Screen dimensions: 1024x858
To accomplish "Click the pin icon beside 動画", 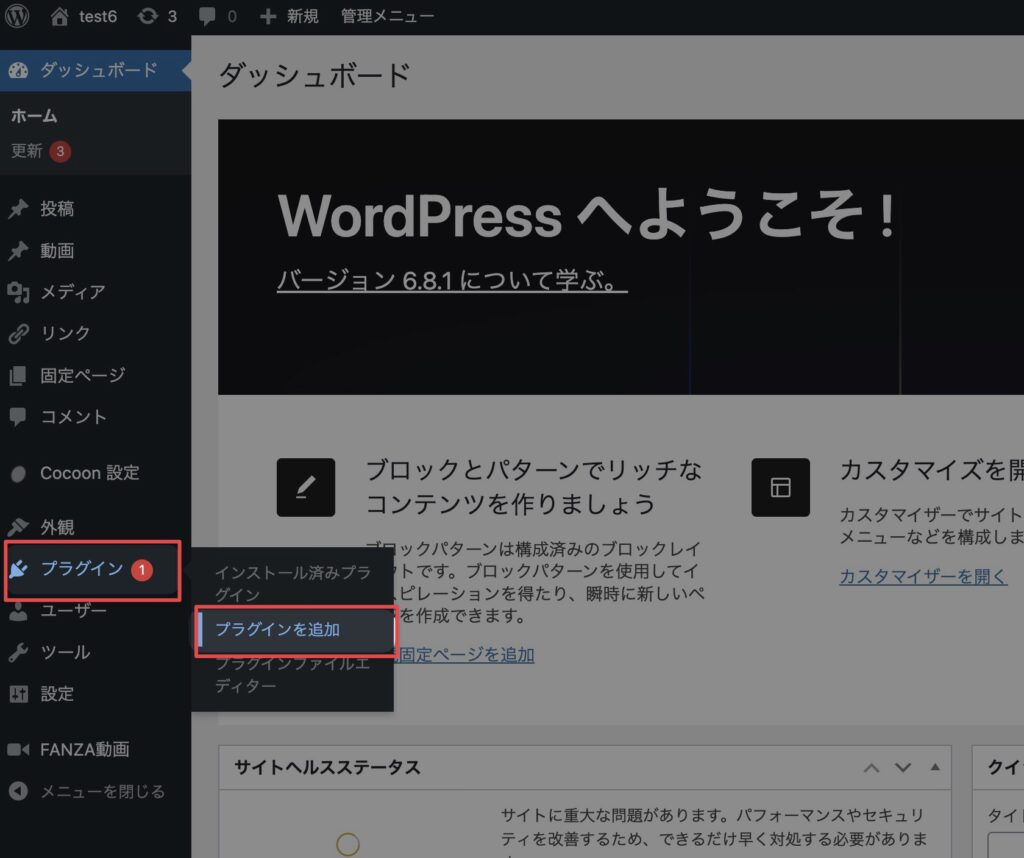I will pyautogui.click(x=18, y=251).
